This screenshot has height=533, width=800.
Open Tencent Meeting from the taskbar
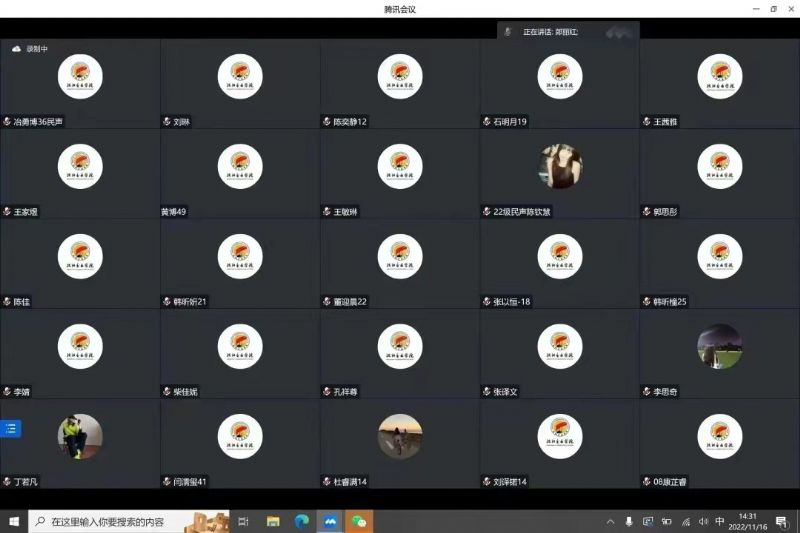[329, 522]
